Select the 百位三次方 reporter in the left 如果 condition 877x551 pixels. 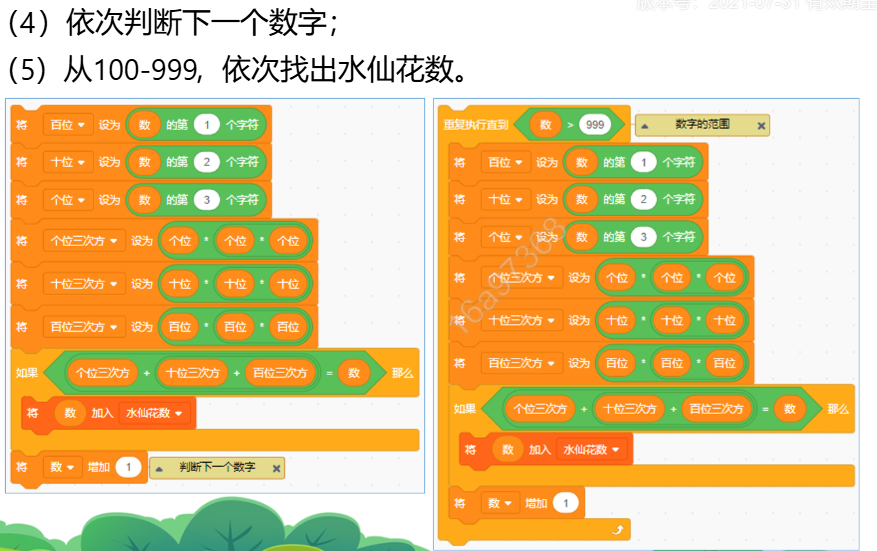coord(280,373)
